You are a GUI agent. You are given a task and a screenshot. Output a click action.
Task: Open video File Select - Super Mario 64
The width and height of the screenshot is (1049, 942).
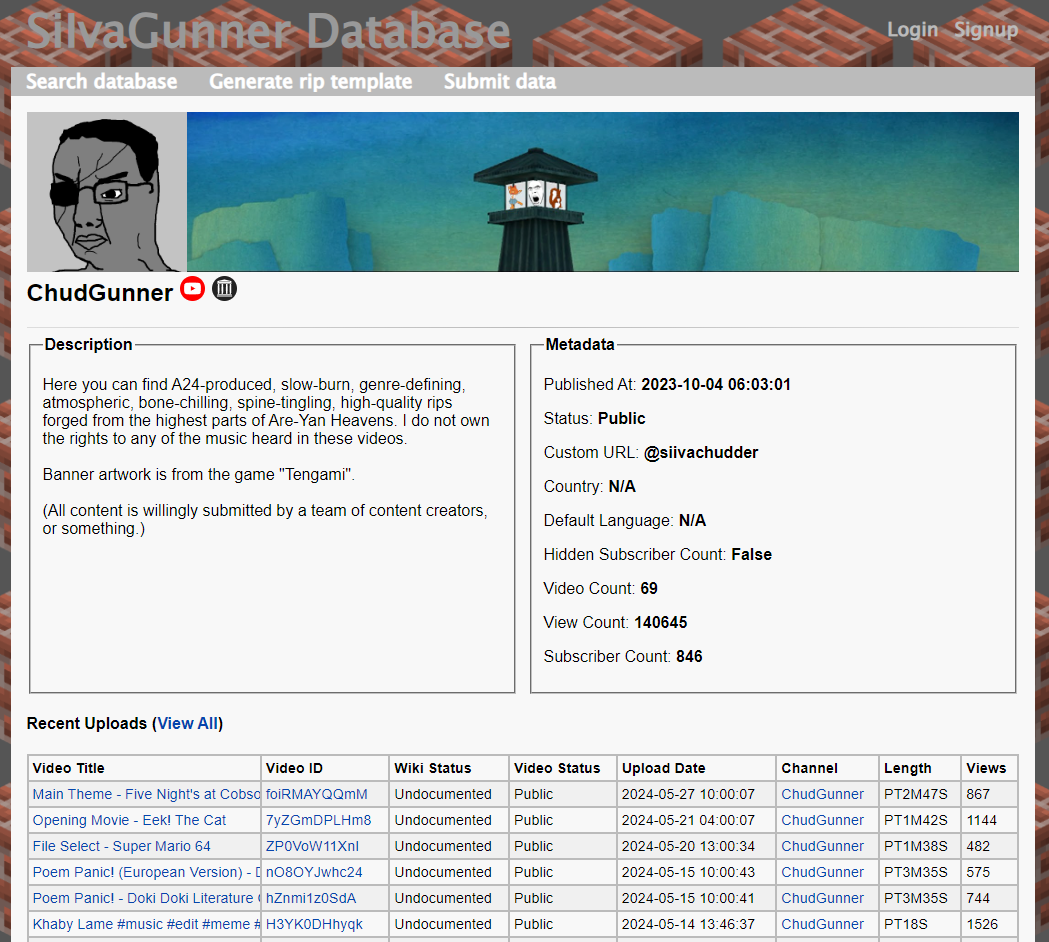(x=122, y=846)
